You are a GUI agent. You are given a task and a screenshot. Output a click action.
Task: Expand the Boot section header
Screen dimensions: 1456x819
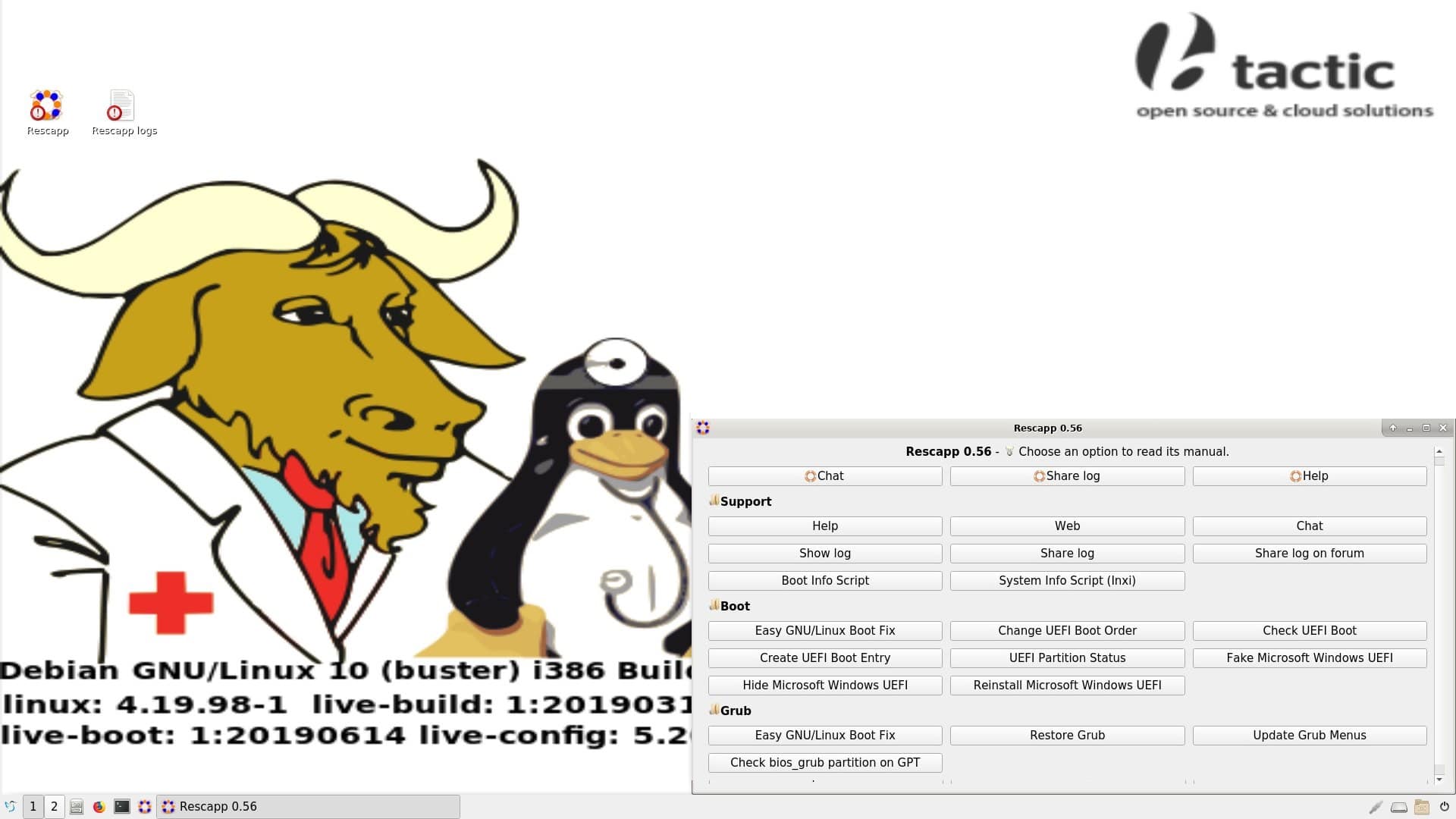pyautogui.click(x=735, y=606)
